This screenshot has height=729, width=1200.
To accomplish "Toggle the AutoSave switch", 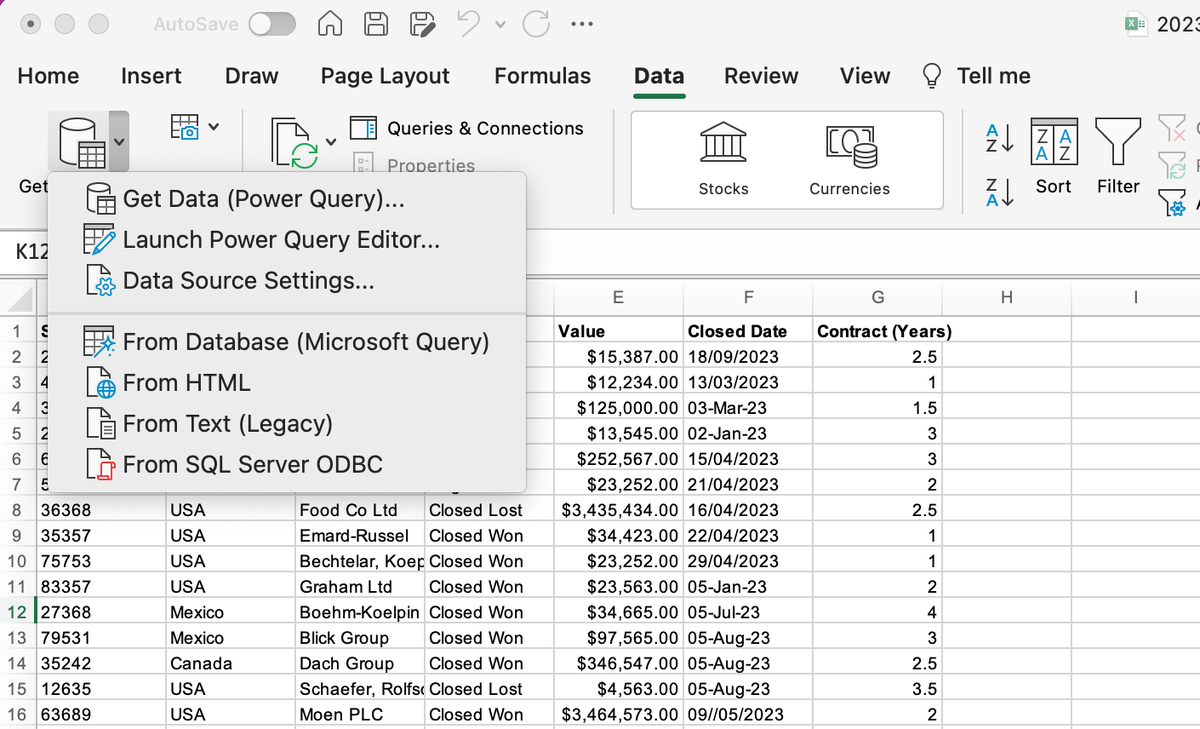I will [x=272, y=24].
